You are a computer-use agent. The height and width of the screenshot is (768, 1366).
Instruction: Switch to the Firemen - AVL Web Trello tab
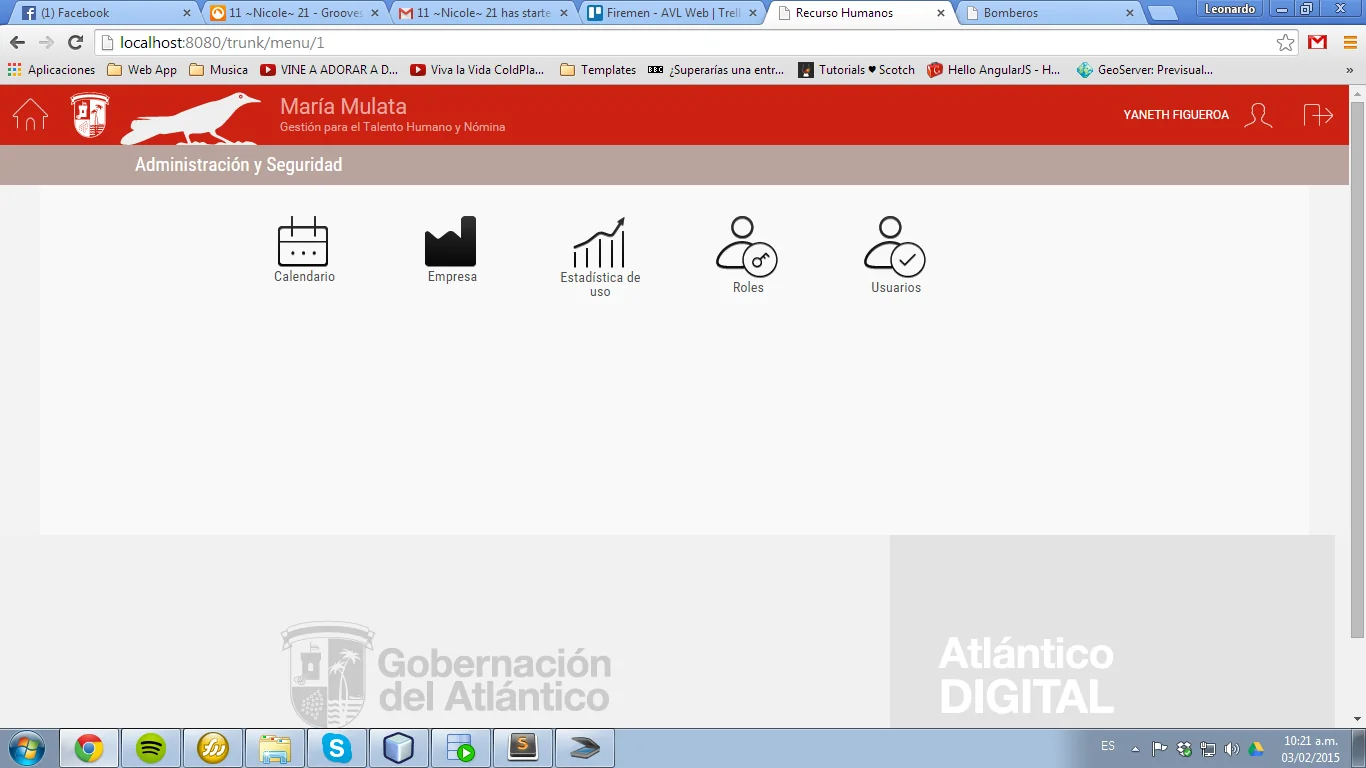[671, 13]
